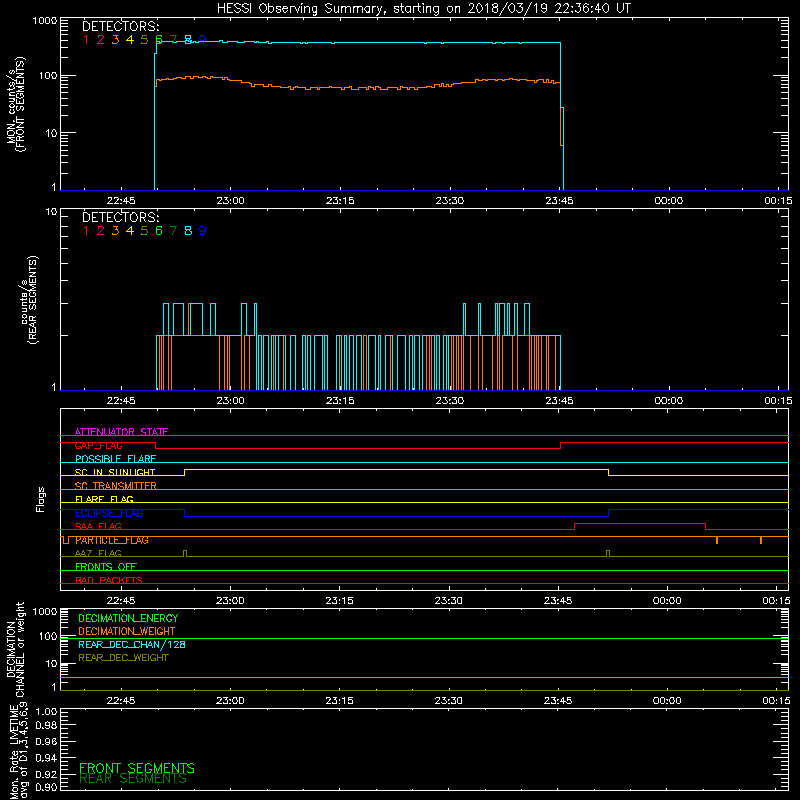
Task: Click the MON. counts/s (FRONT SEGMENTS) axis title
Action: 15,105
